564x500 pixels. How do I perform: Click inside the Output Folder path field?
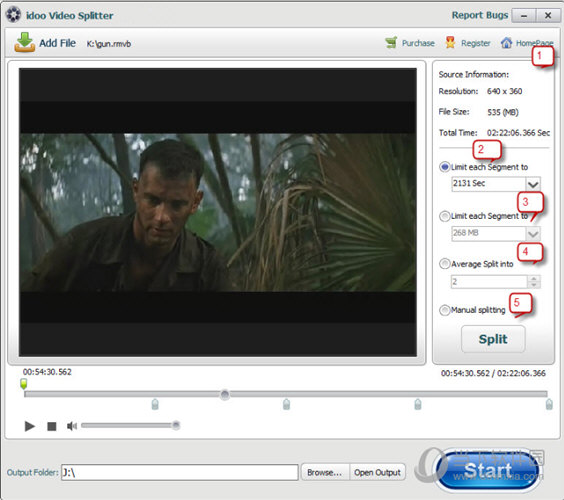pyautogui.click(x=180, y=472)
